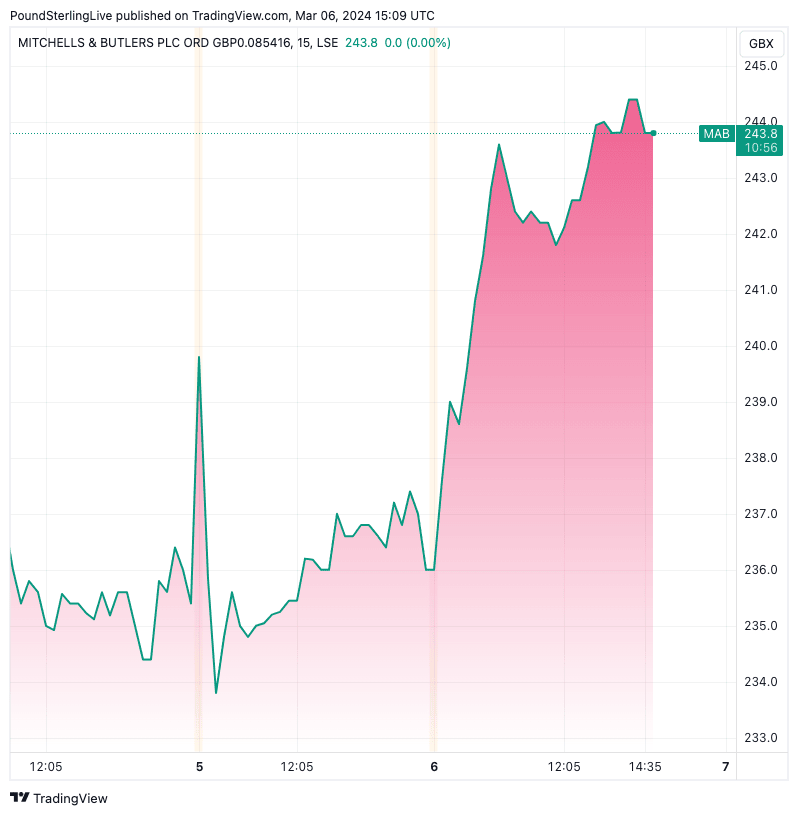Click the 14:35 time axis label
Image resolution: width=798 pixels, height=815 pixels.
coord(646,767)
